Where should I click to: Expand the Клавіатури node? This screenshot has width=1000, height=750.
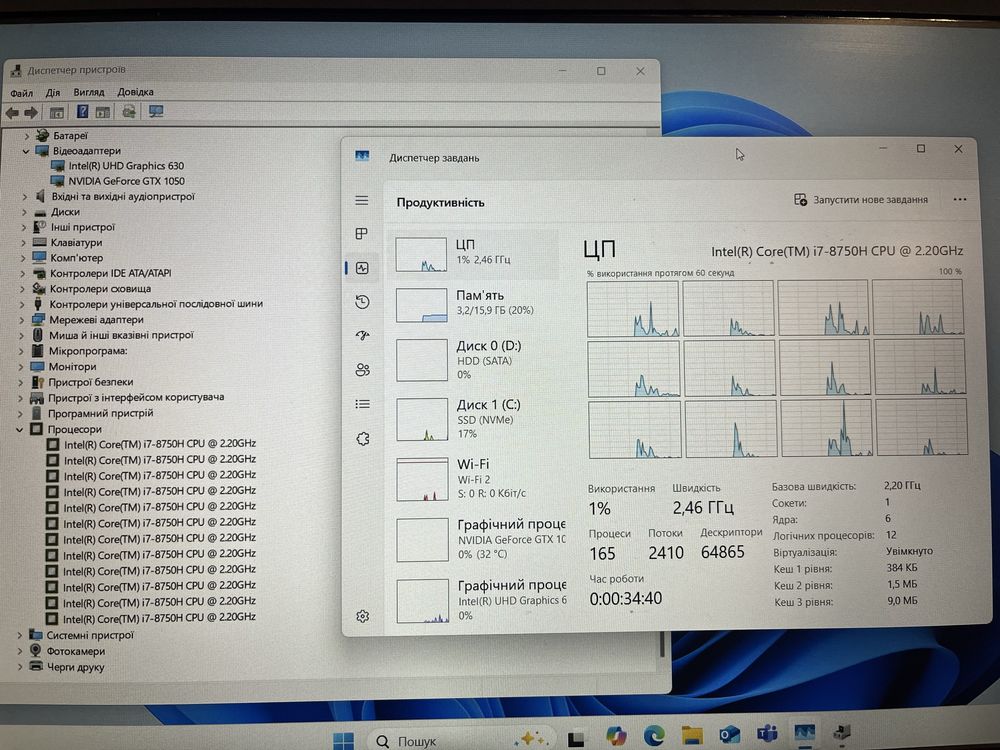pyautogui.click(x=24, y=243)
